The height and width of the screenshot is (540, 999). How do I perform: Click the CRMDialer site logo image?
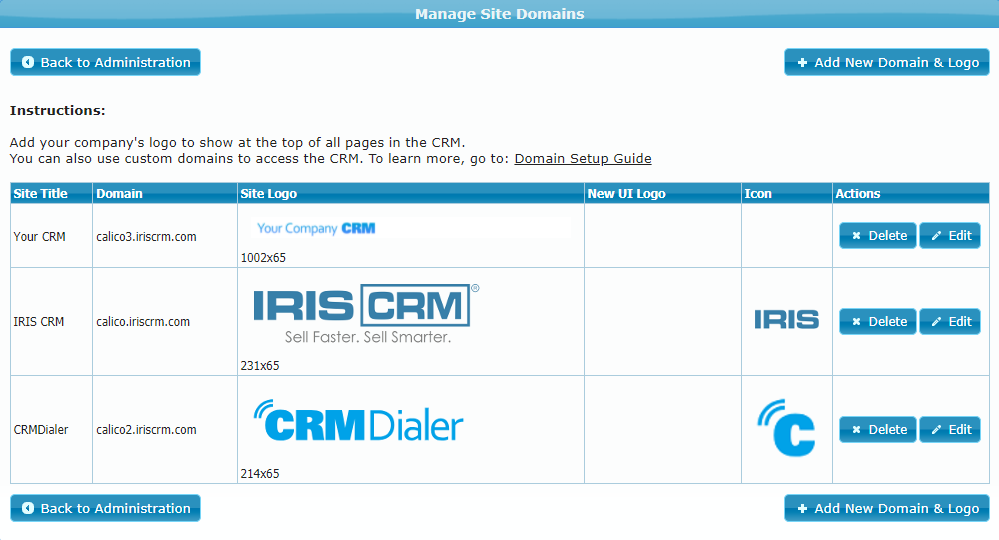(x=359, y=421)
